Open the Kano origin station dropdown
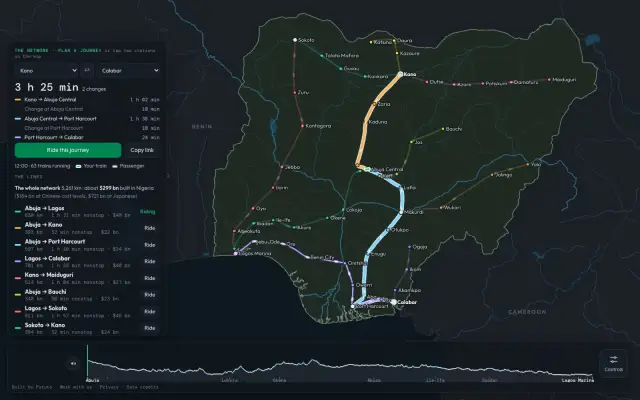The image size is (640, 400). tap(46, 70)
